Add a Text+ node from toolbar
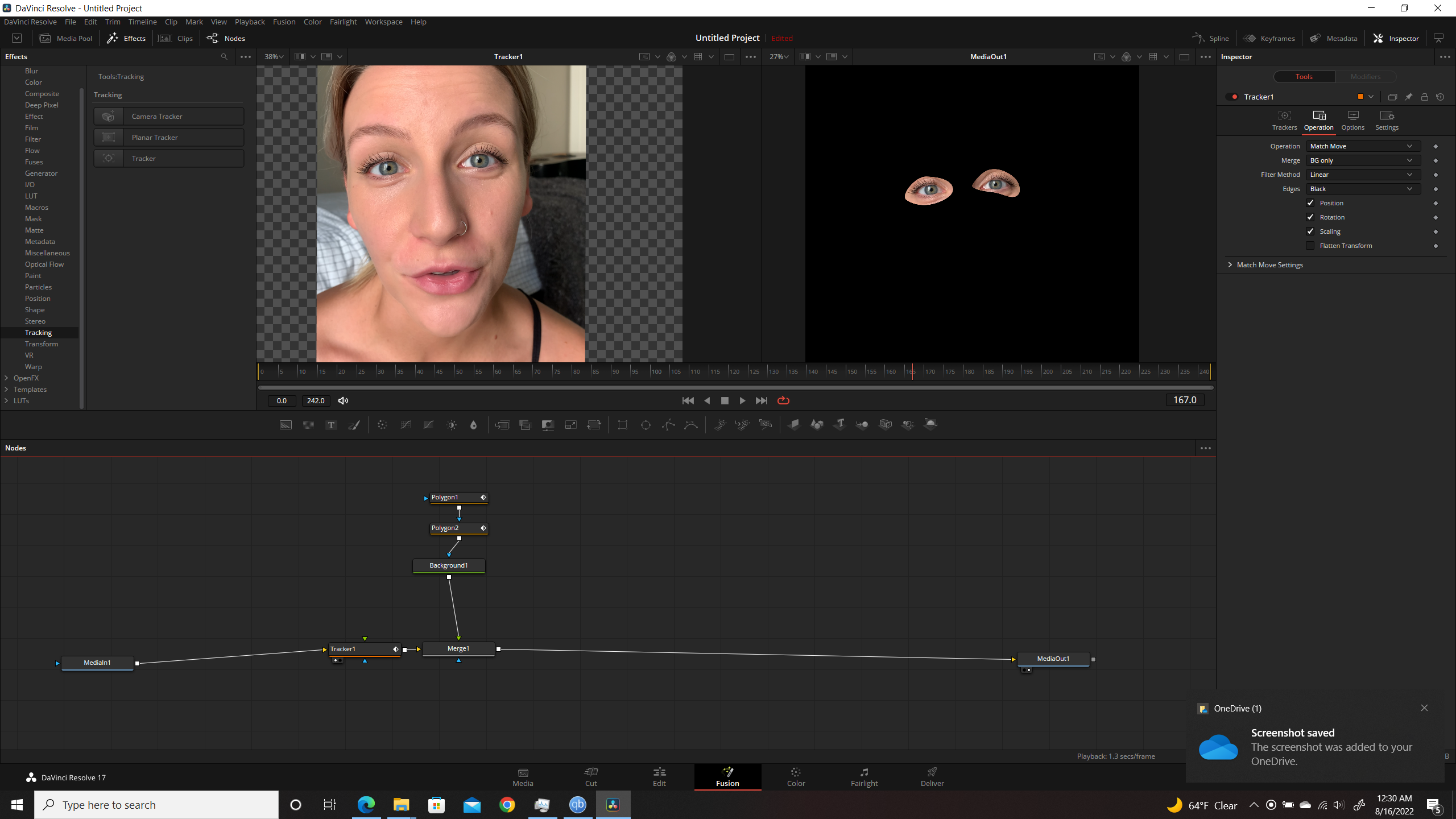This screenshot has width=1456, height=819. click(x=331, y=425)
